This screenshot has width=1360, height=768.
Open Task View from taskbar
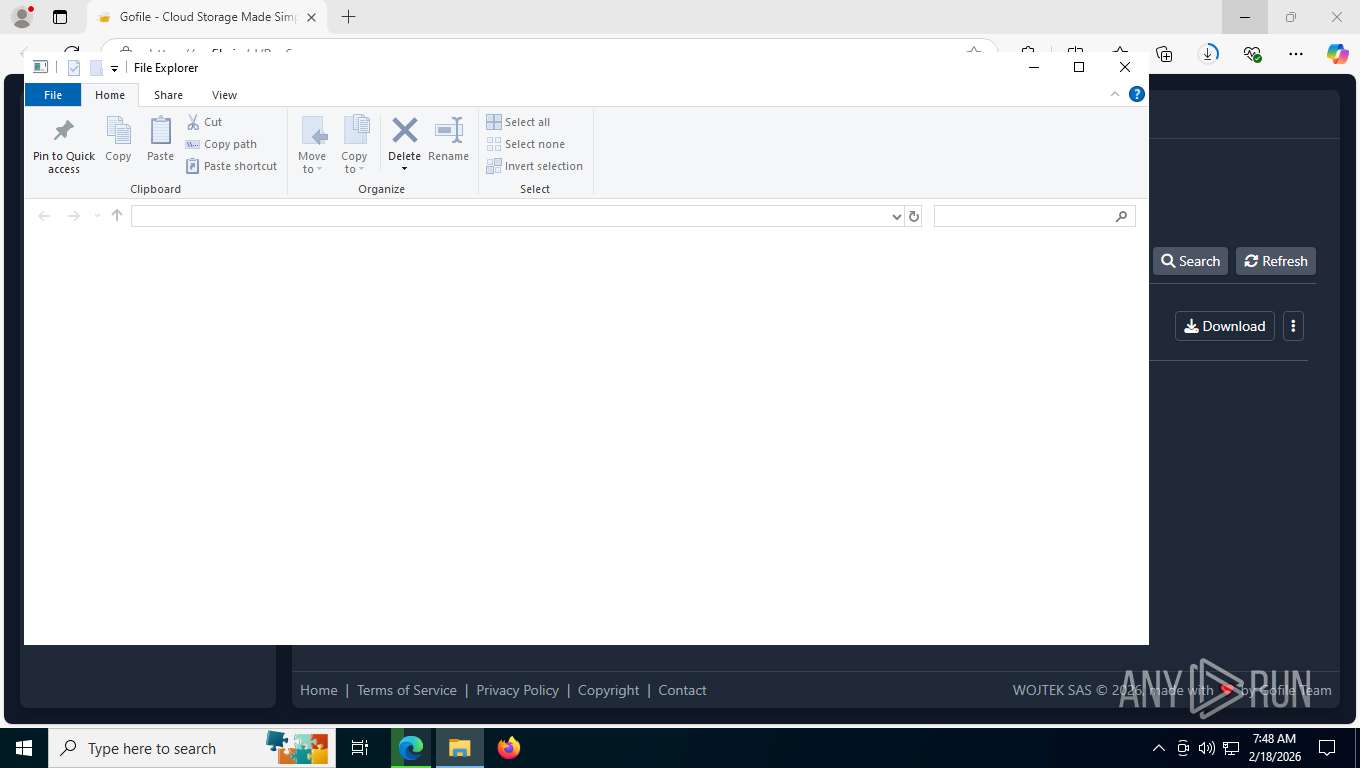360,748
